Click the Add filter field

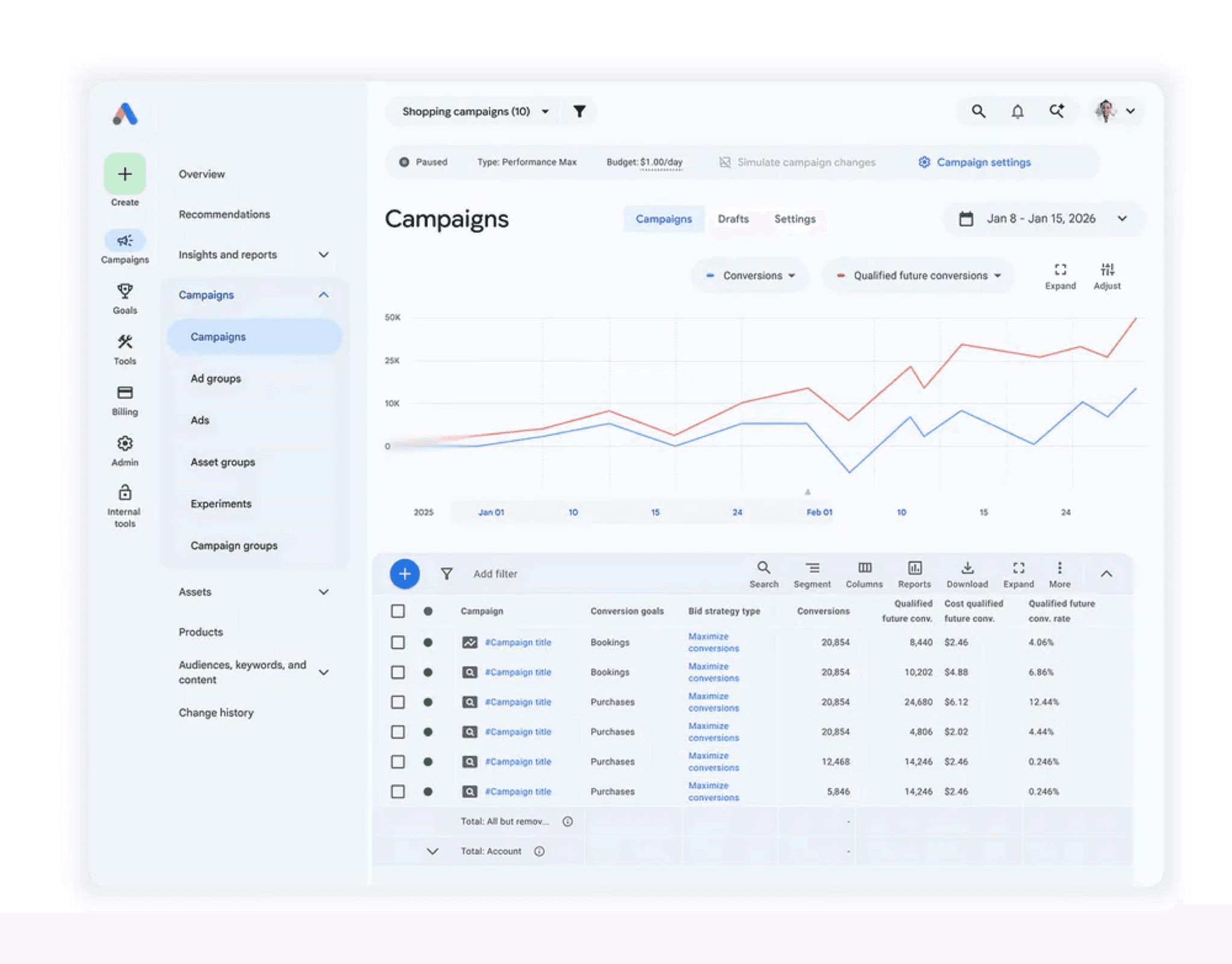coord(495,574)
